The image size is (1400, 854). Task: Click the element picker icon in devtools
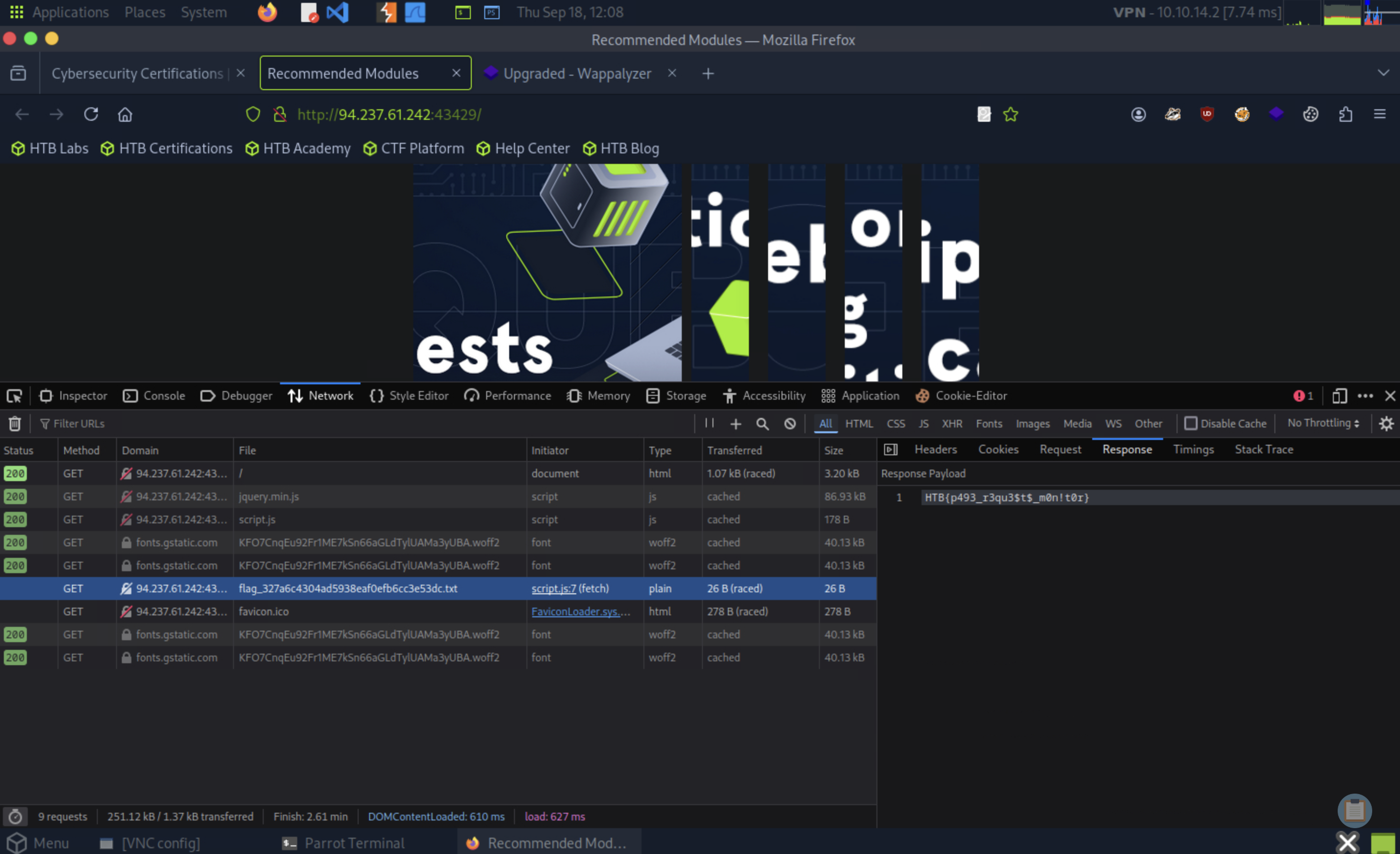pyautogui.click(x=14, y=396)
